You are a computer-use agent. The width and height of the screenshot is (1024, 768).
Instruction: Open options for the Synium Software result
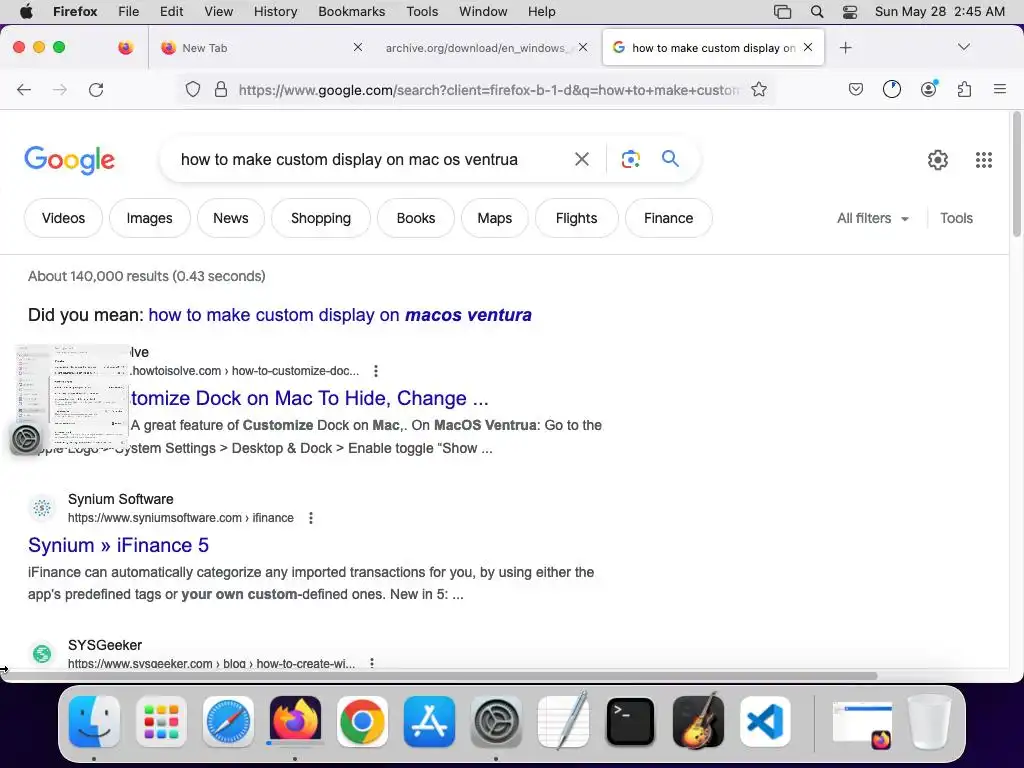point(311,518)
